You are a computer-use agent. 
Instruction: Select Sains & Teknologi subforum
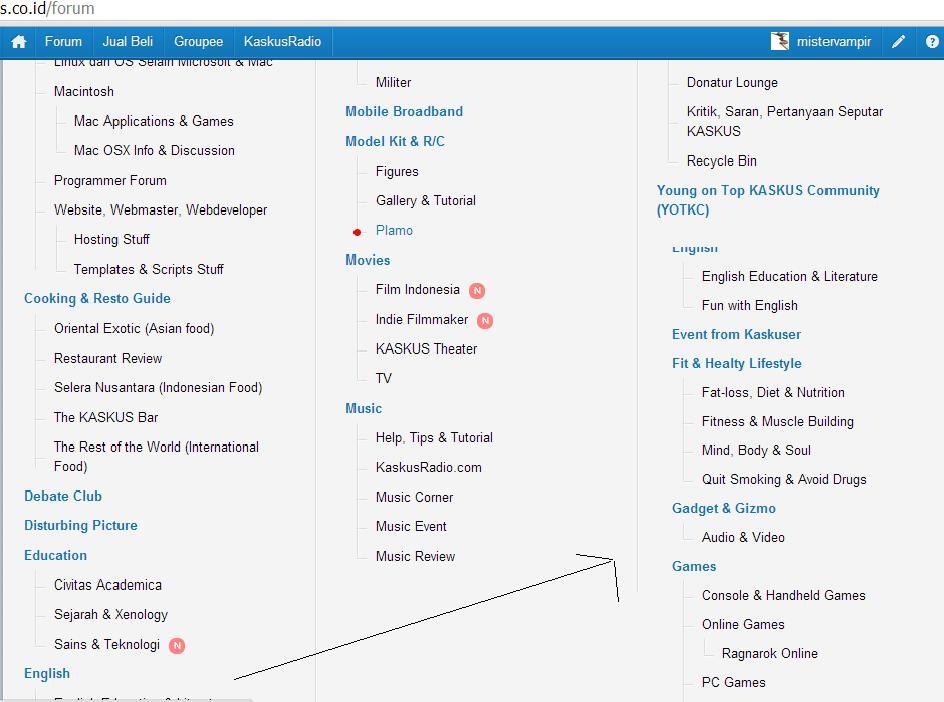[107, 644]
